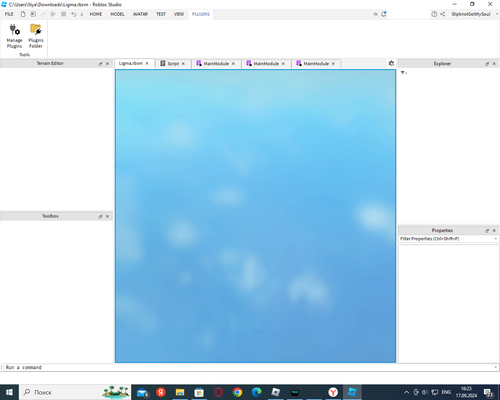The width and height of the screenshot is (500, 400).
Task: Switch to the TEST ribbon tab
Action: pos(161,14)
